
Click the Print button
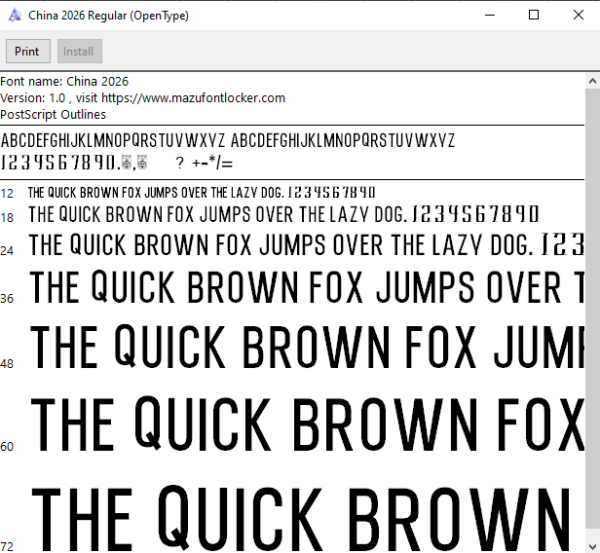click(28, 51)
